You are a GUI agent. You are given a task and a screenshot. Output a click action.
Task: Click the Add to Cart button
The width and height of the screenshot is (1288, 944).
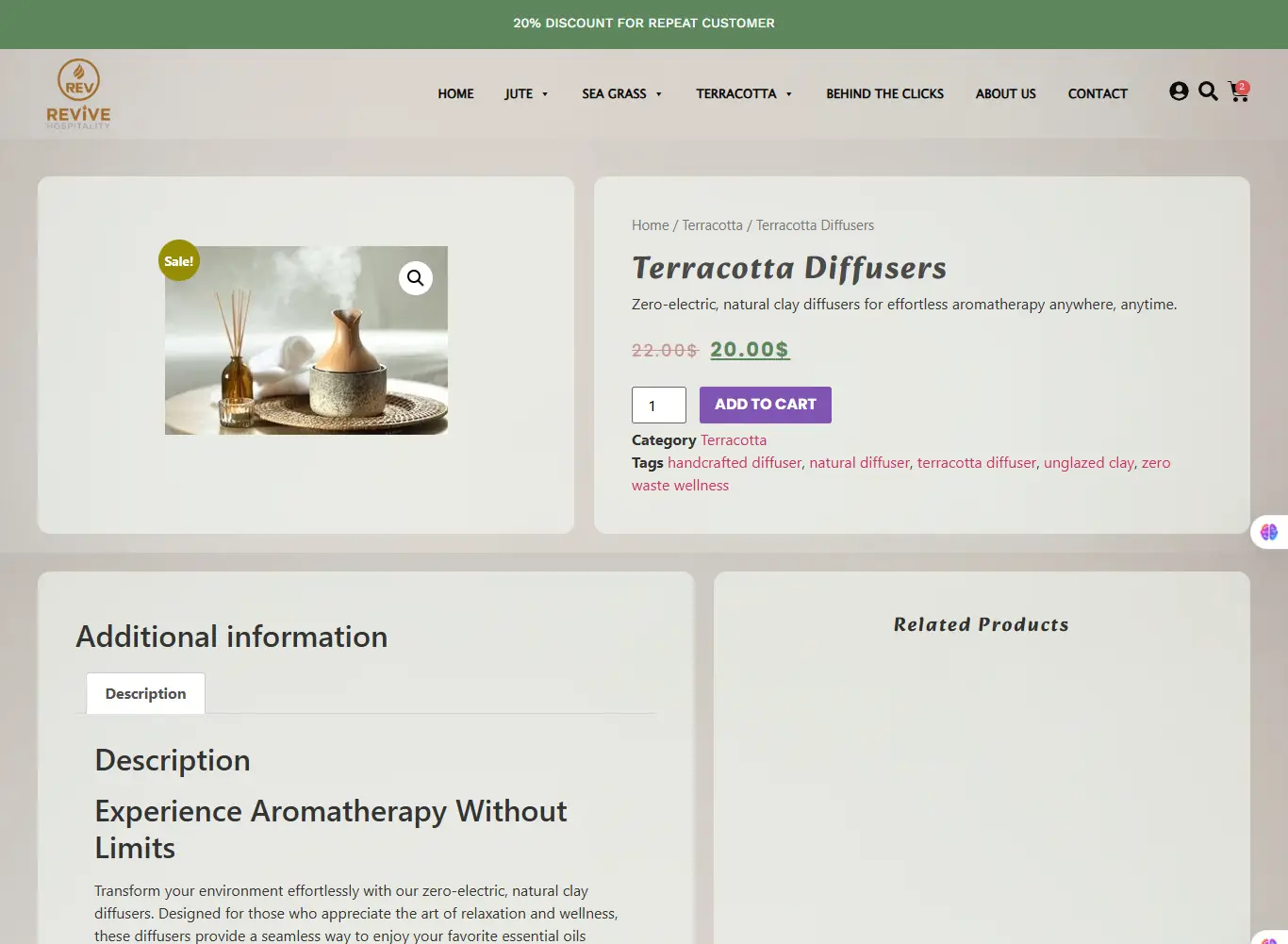point(766,405)
